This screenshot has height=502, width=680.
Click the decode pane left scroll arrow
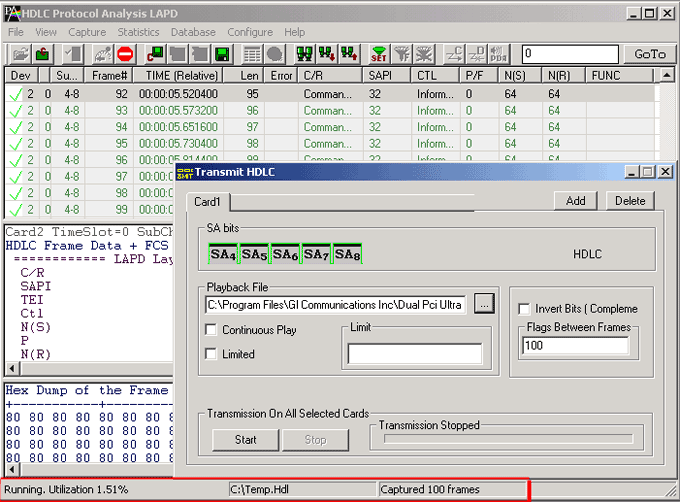tap(12, 369)
